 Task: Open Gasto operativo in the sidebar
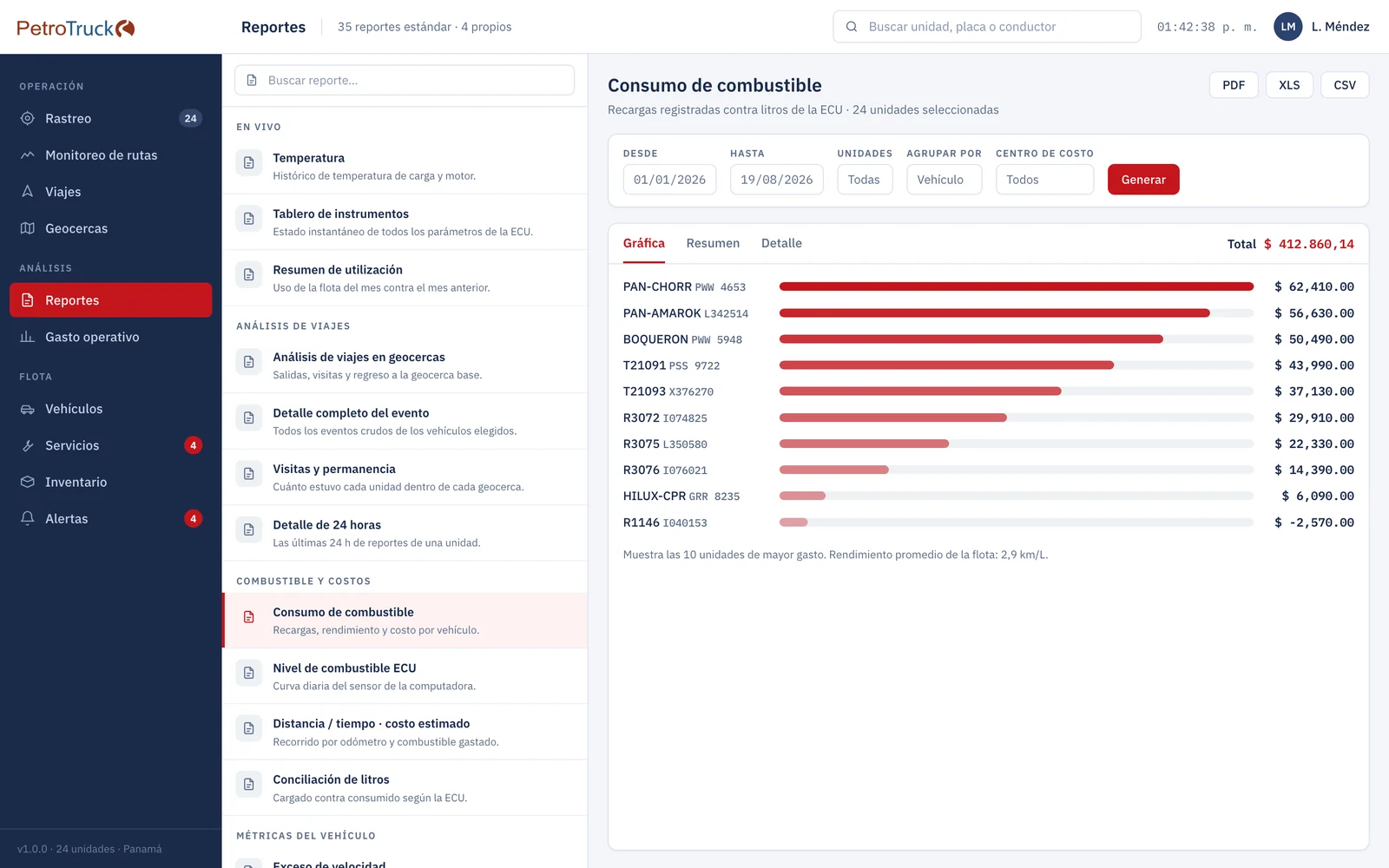tap(110, 337)
